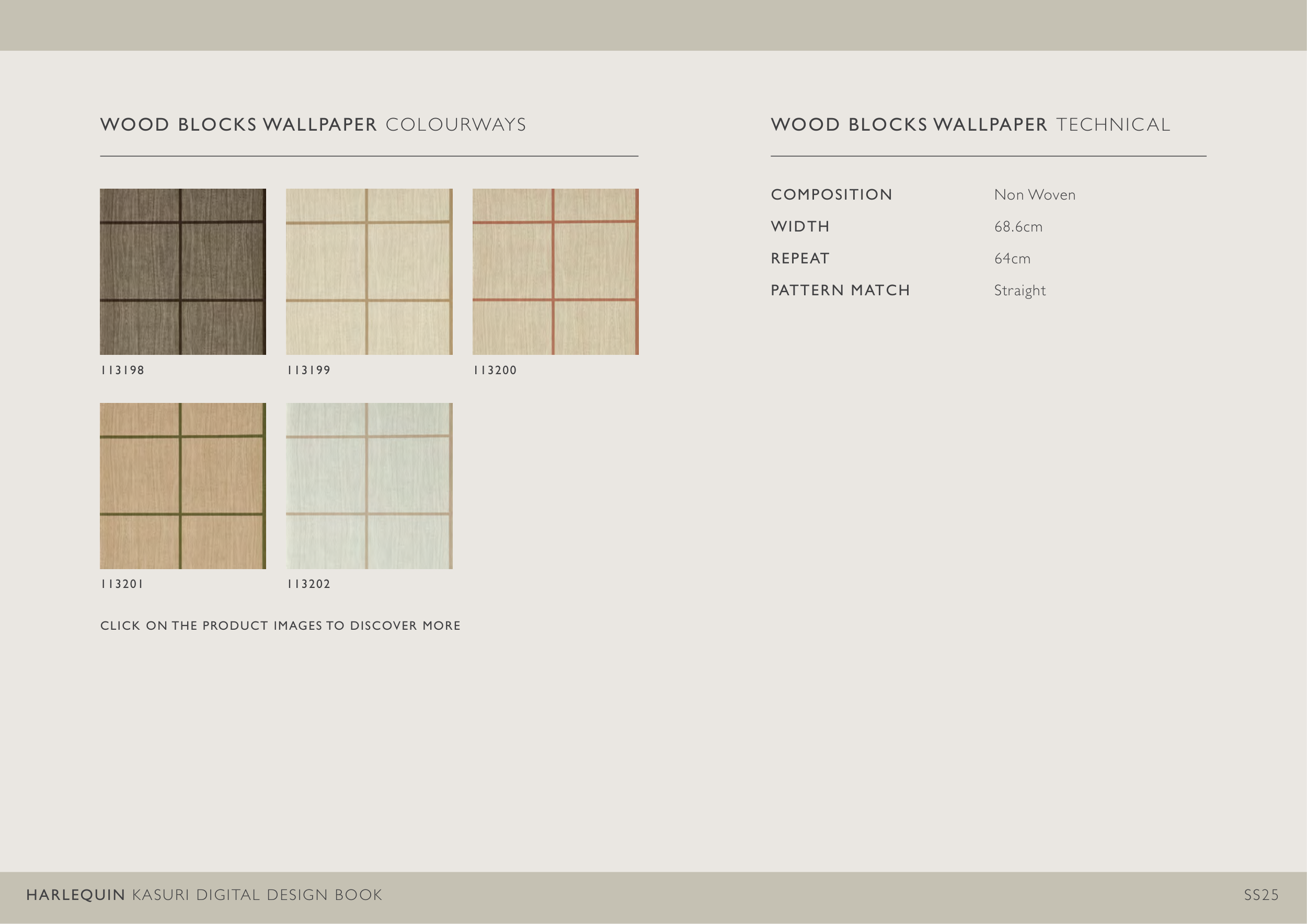
Task: Click Harlequin Kasuri Digital Design Book footer
Action: [204, 895]
